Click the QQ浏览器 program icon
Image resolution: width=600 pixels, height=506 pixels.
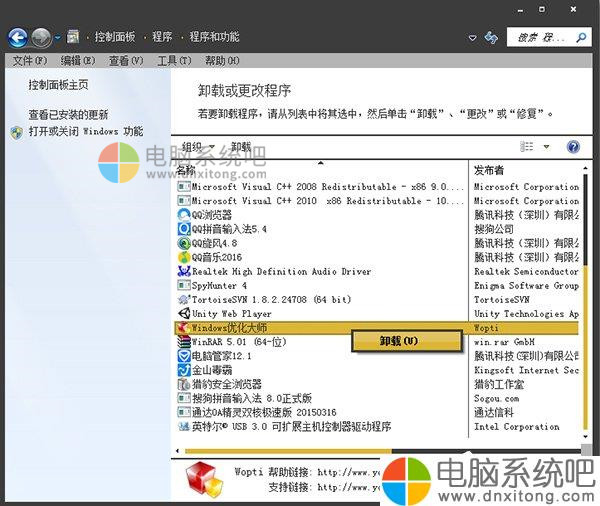point(184,215)
